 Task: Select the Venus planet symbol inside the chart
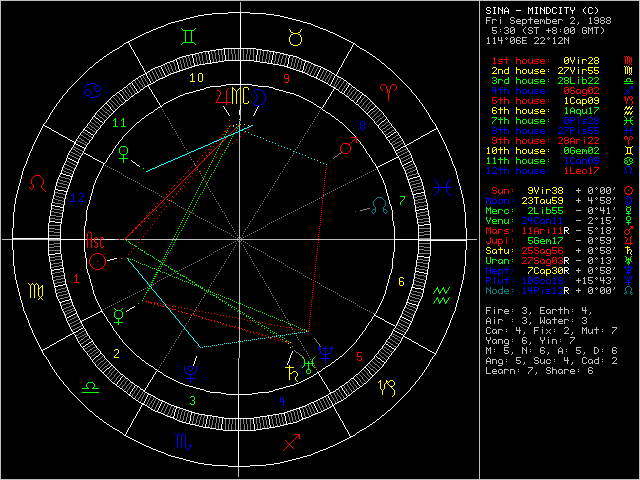click(124, 154)
